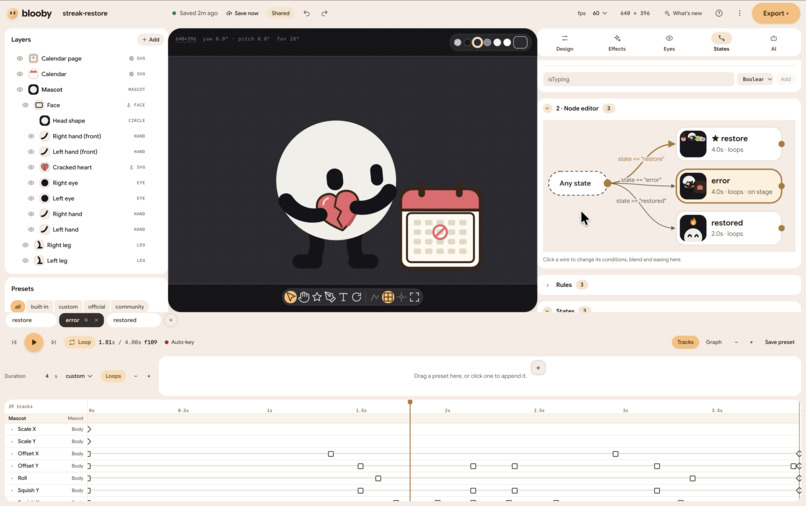Open the three-dot more menu
This screenshot has width=806, height=506.
(x=740, y=13)
